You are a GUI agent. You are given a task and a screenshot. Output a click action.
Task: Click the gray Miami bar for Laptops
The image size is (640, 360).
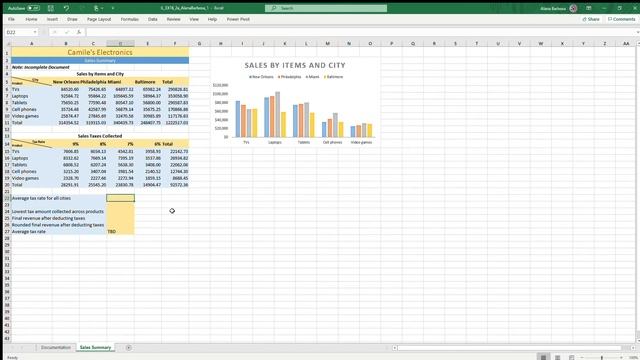pos(278,114)
